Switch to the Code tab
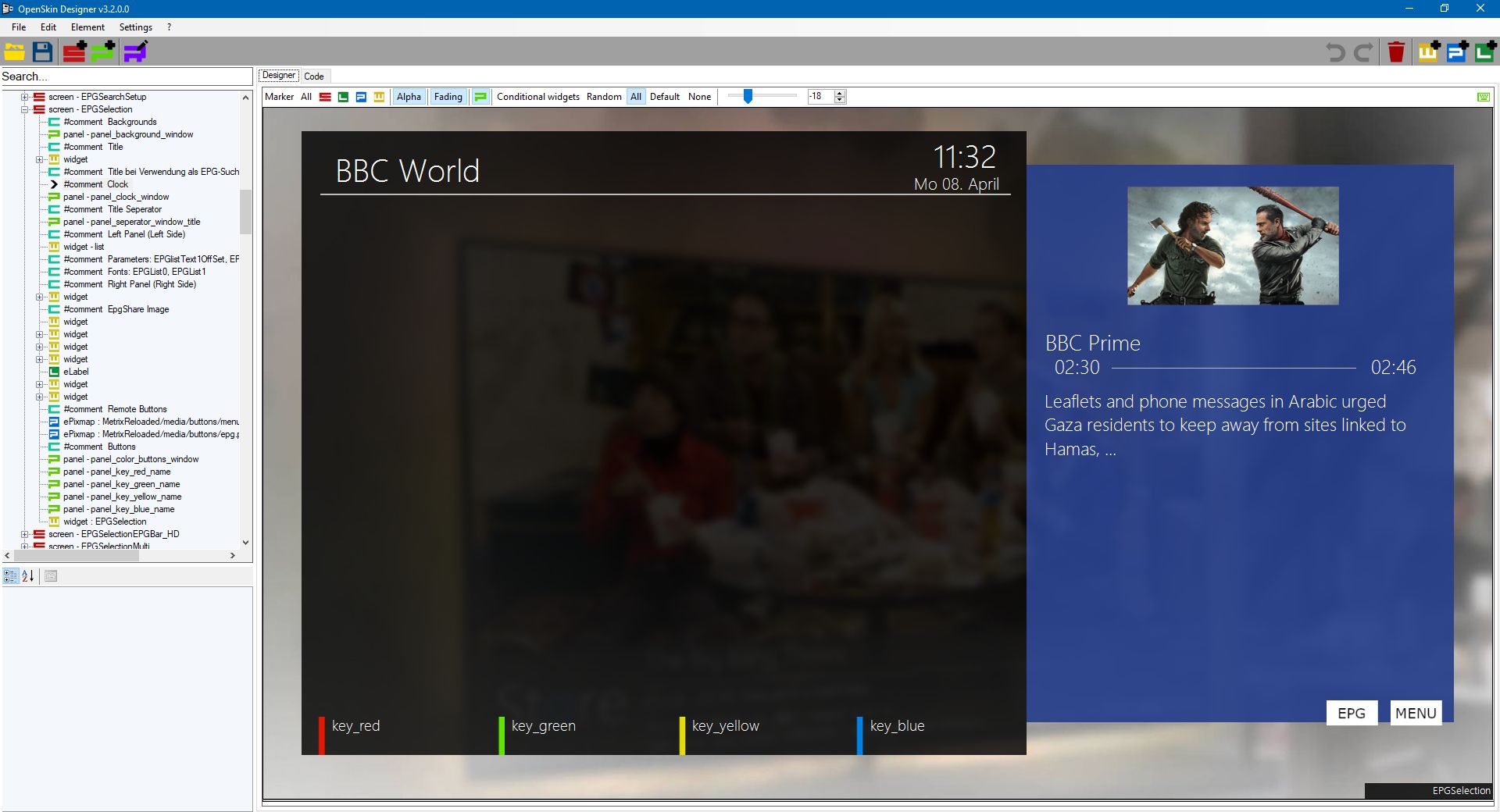 314,76
